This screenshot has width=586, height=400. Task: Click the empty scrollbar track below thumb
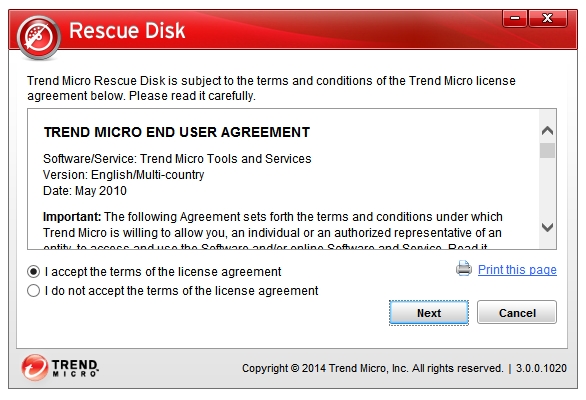(x=548, y=189)
